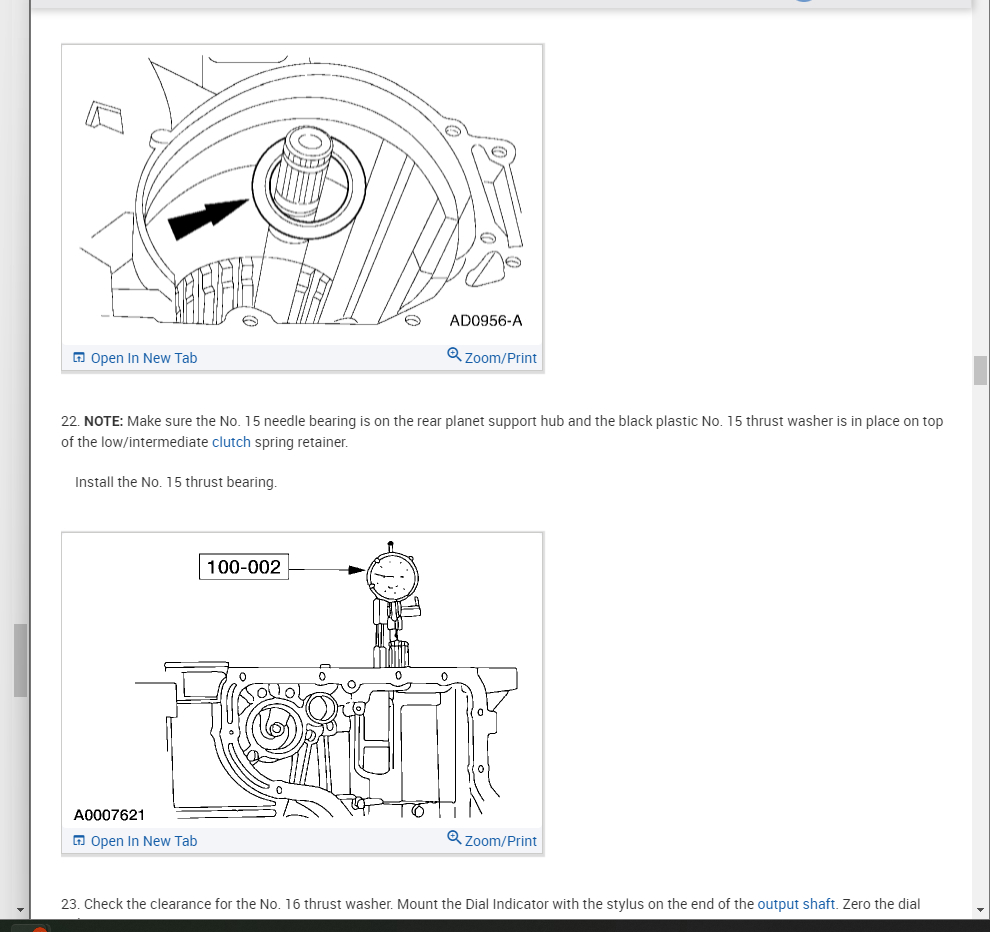
Task: Click magnifier icon below A0007621 image
Action: (454, 838)
